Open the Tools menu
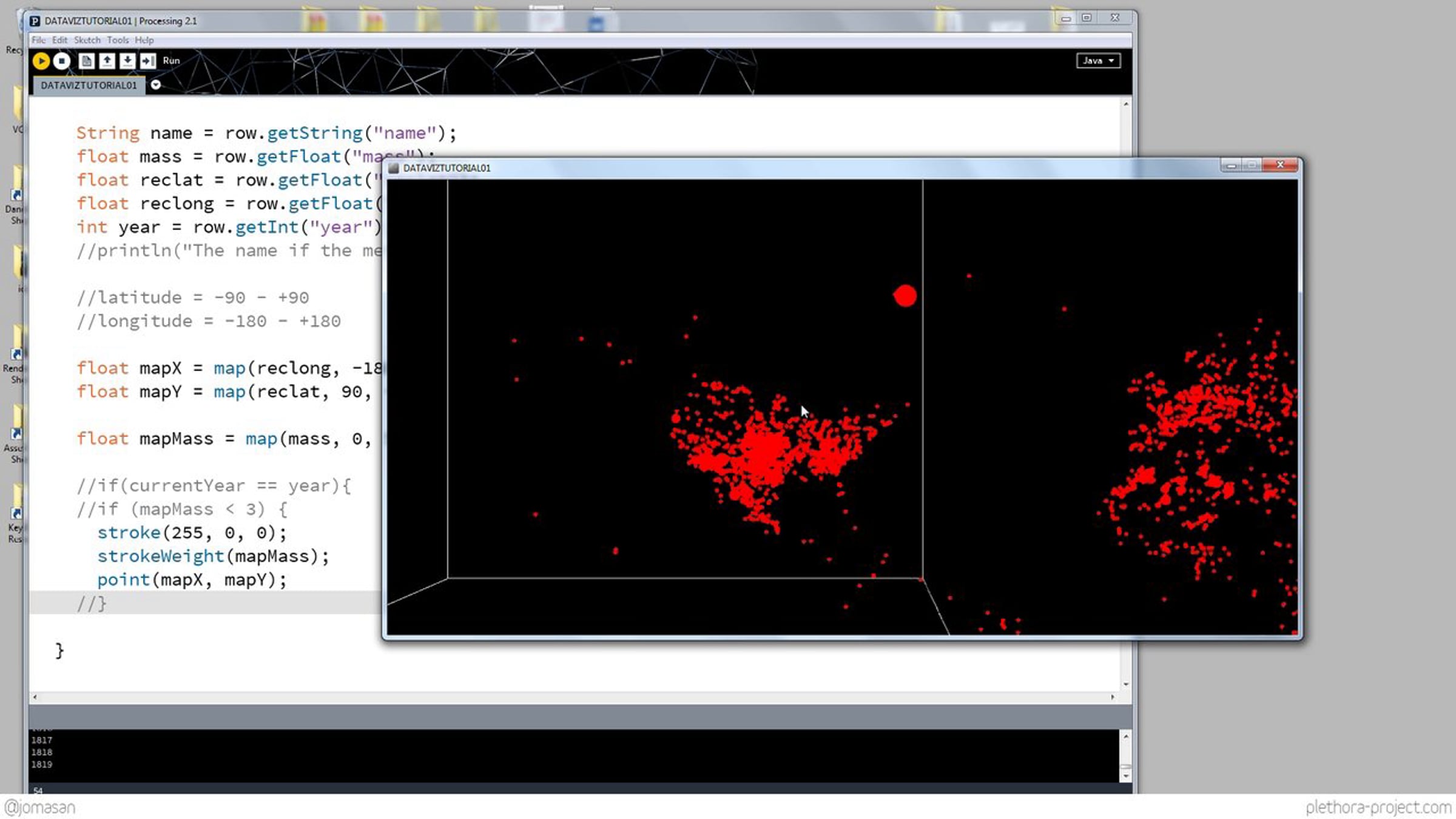Screen dimensions: 1456x819 (118, 40)
